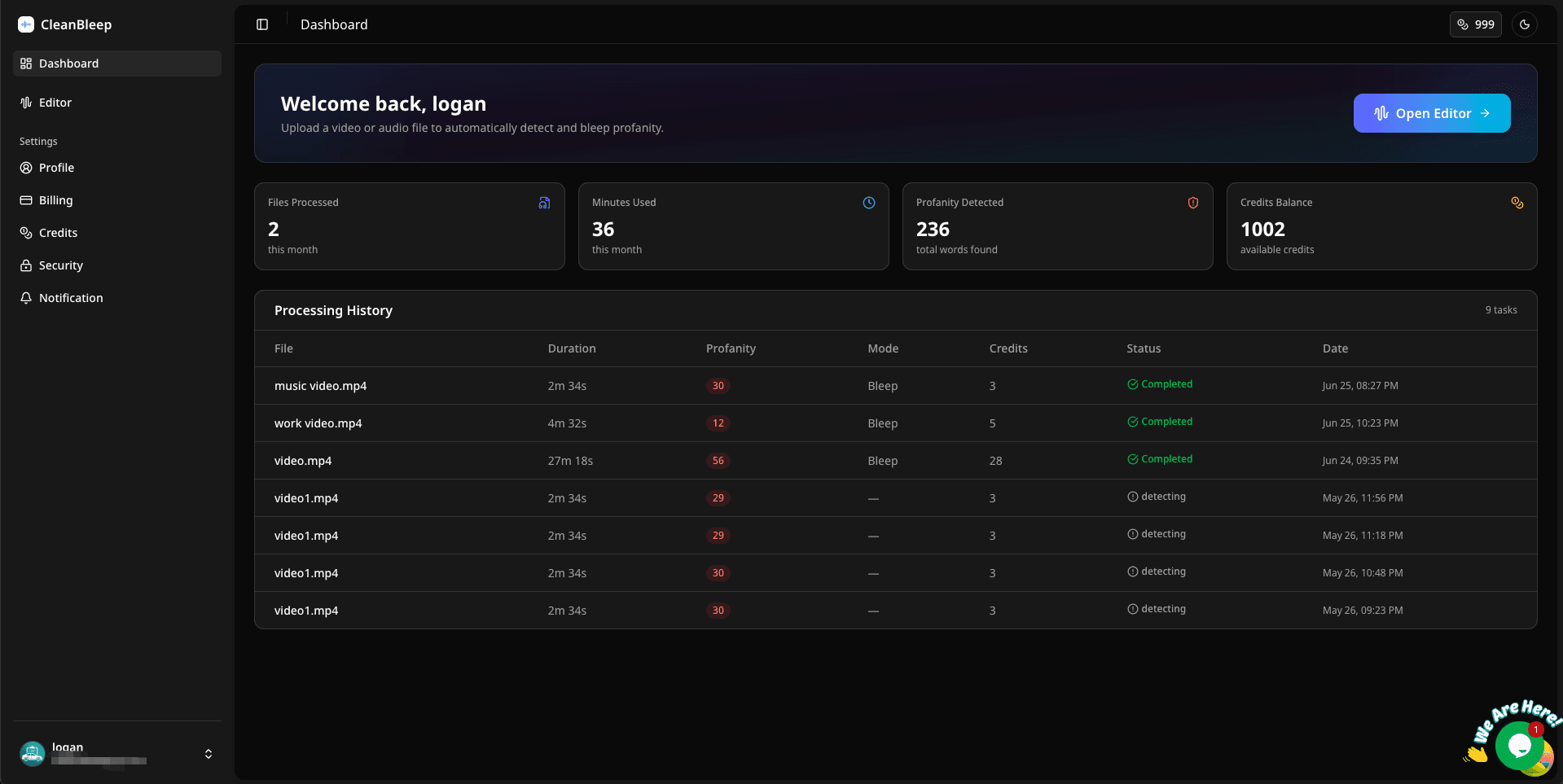Image resolution: width=1563 pixels, height=784 pixels.
Task: Click Billing card icon in sidebar
Action: (x=26, y=200)
